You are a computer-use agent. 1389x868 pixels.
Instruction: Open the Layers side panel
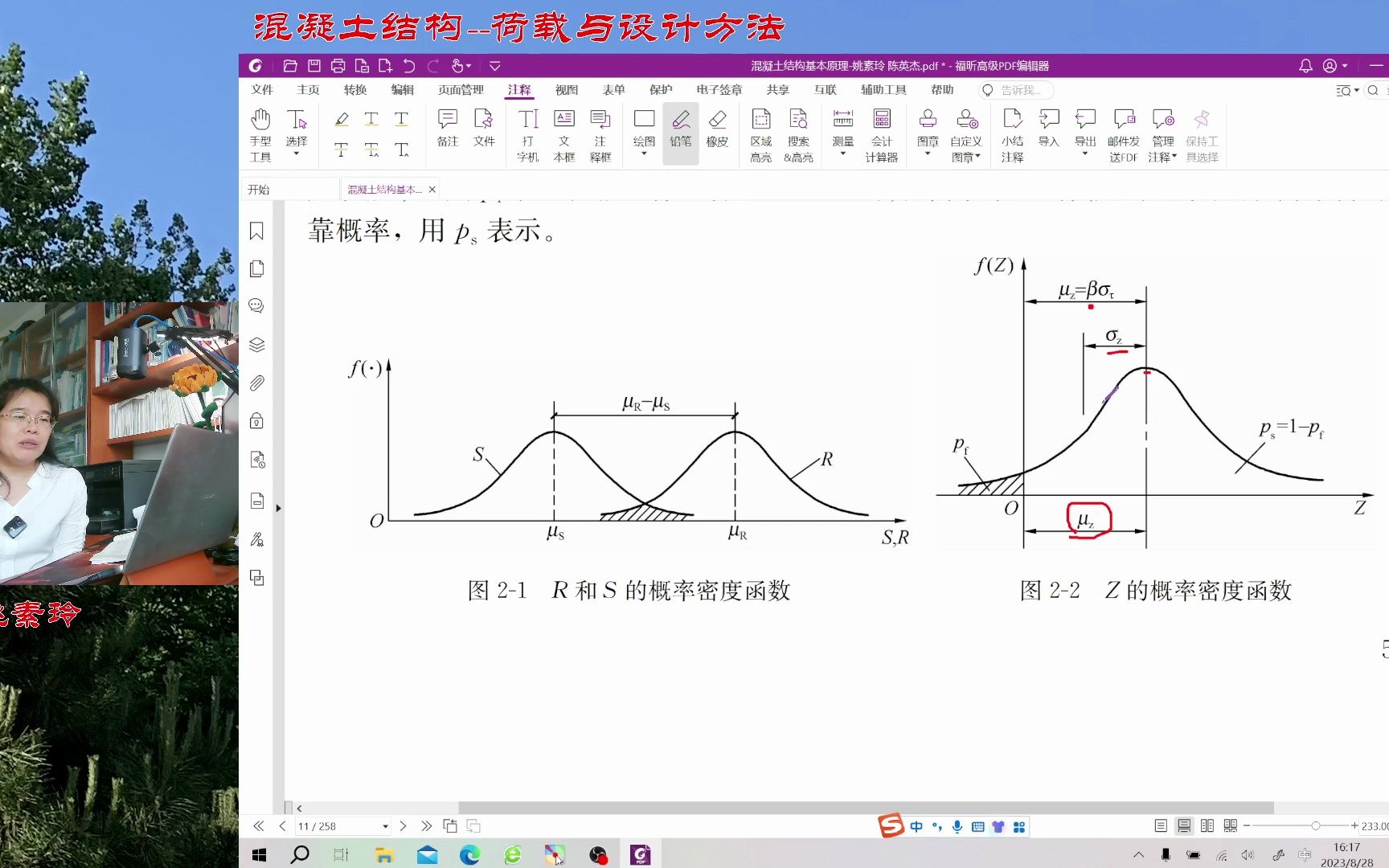tap(256, 345)
